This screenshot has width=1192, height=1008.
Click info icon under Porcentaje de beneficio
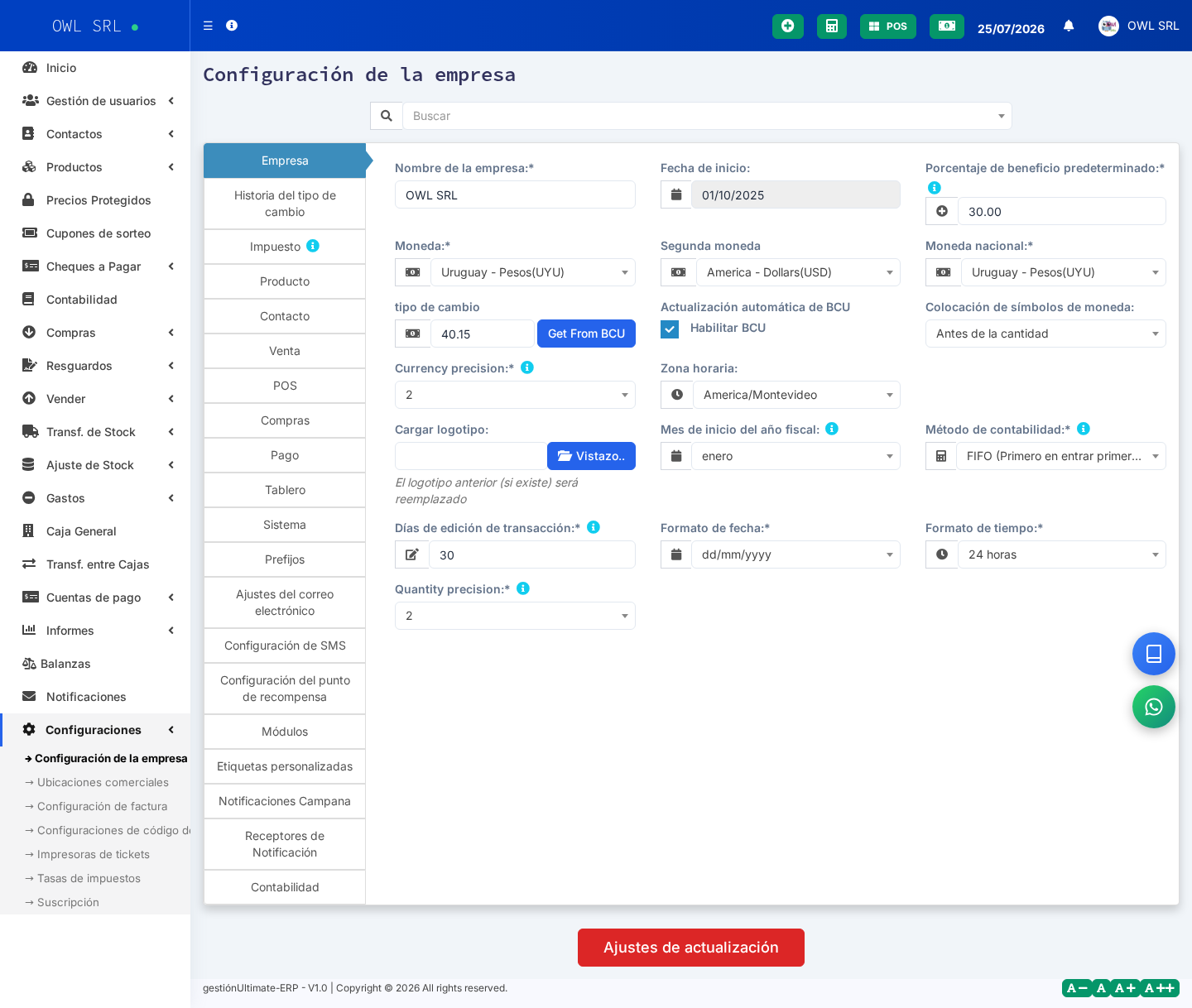click(935, 188)
